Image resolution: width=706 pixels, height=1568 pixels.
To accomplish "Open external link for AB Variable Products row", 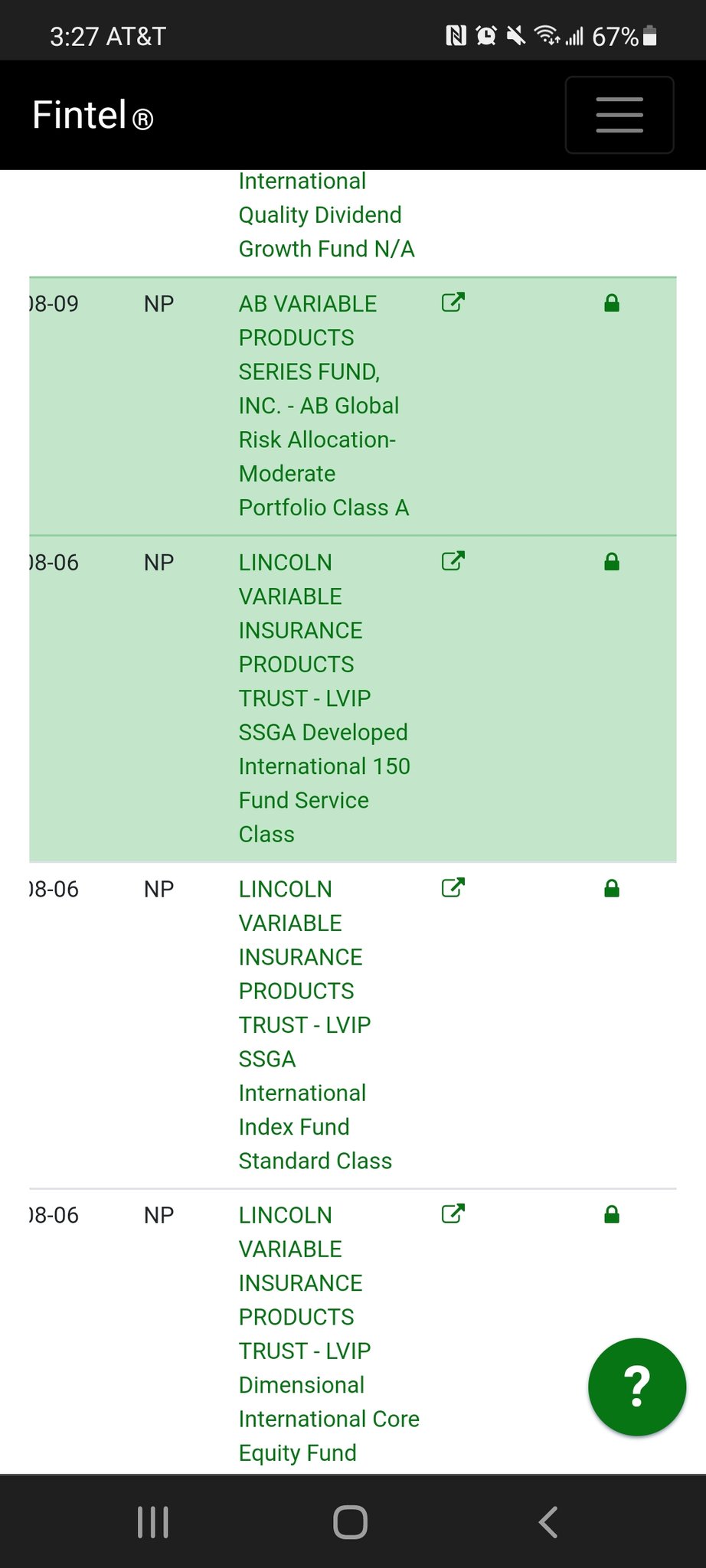I will click(453, 302).
